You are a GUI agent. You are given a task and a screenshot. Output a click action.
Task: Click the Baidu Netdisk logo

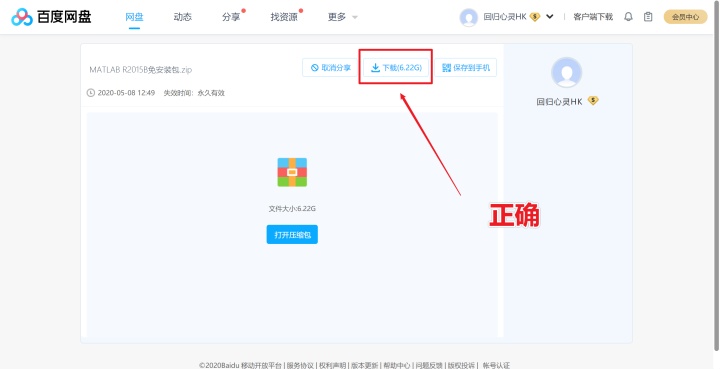tap(51, 17)
